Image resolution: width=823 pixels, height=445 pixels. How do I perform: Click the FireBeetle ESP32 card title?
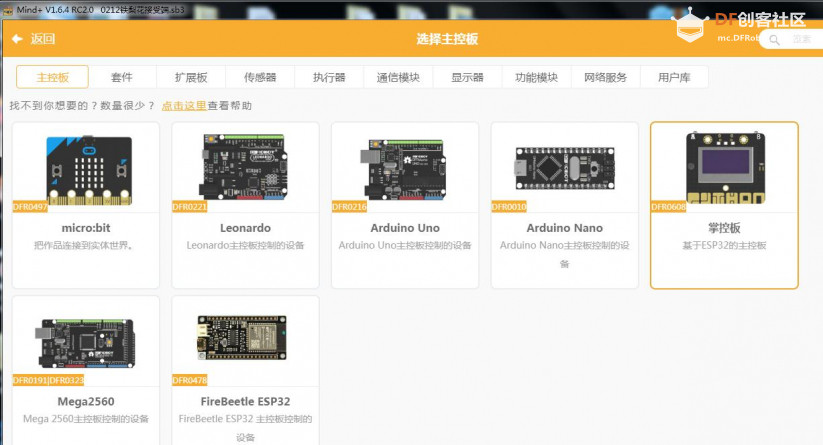click(245, 401)
